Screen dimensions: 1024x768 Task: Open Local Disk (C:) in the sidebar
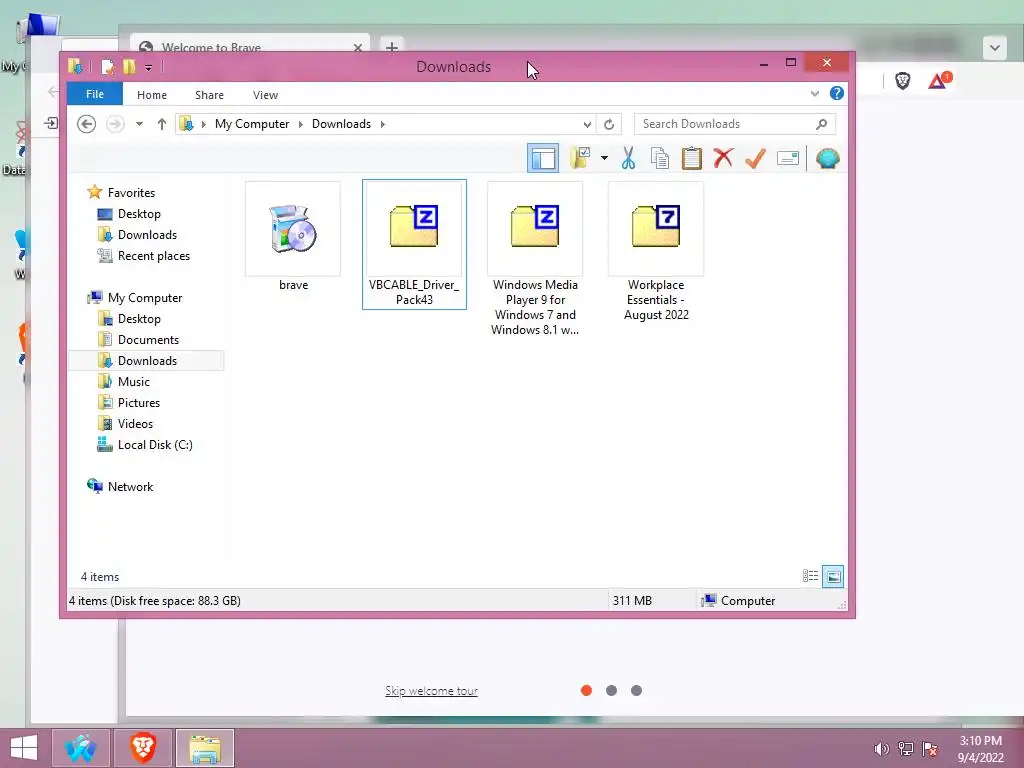click(155, 444)
